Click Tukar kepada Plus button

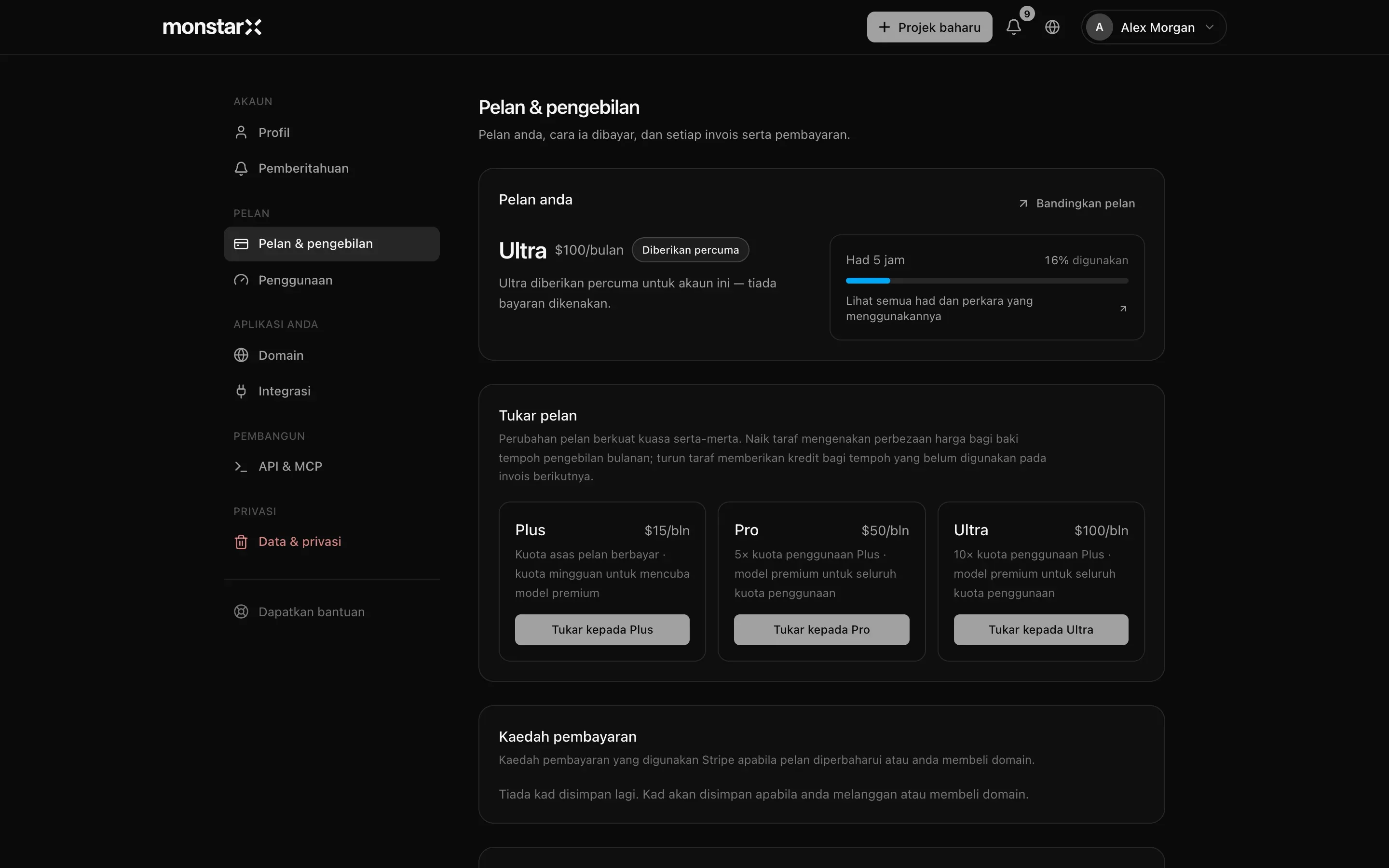[x=602, y=630]
